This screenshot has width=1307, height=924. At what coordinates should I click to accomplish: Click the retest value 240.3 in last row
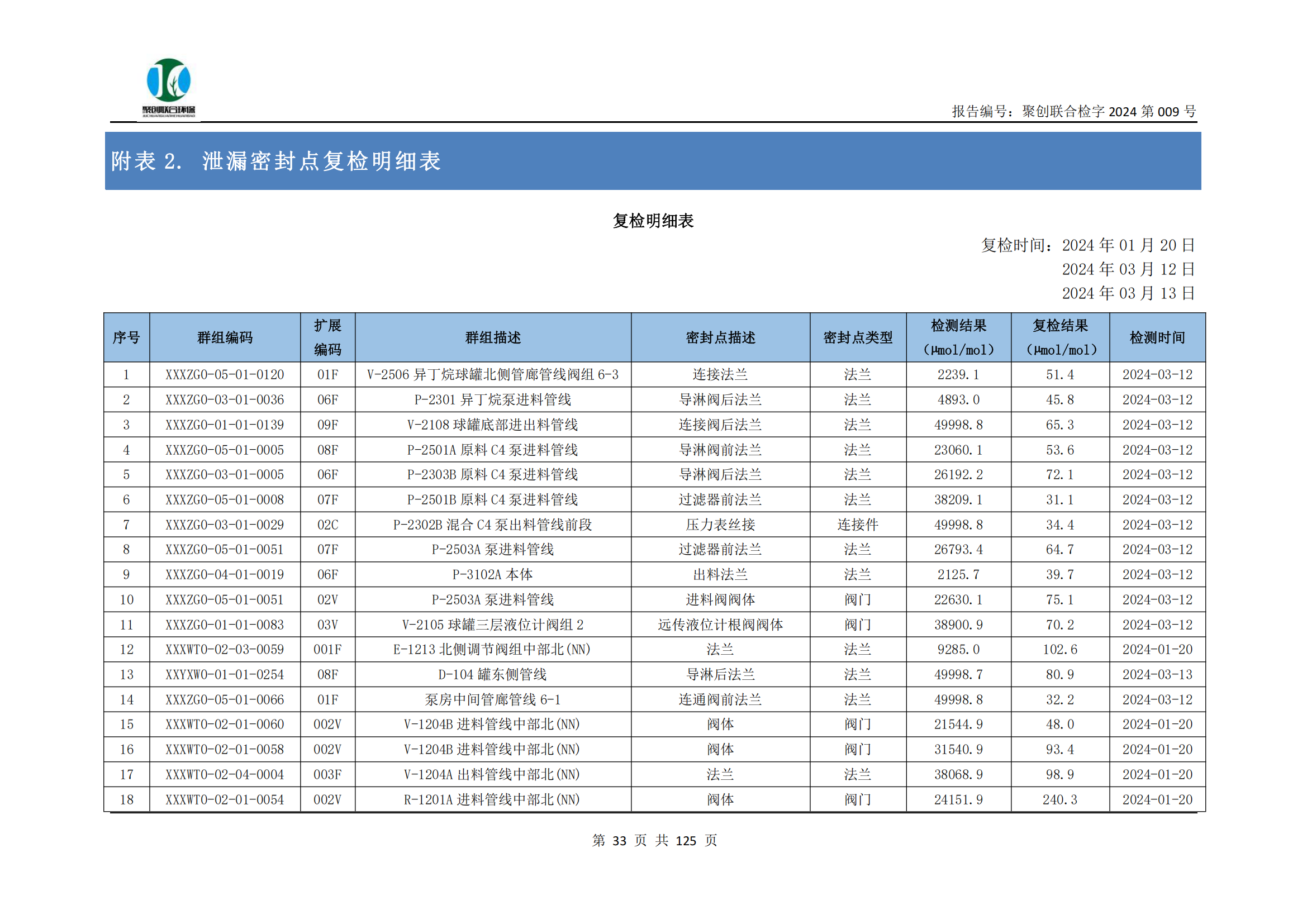tap(1059, 799)
